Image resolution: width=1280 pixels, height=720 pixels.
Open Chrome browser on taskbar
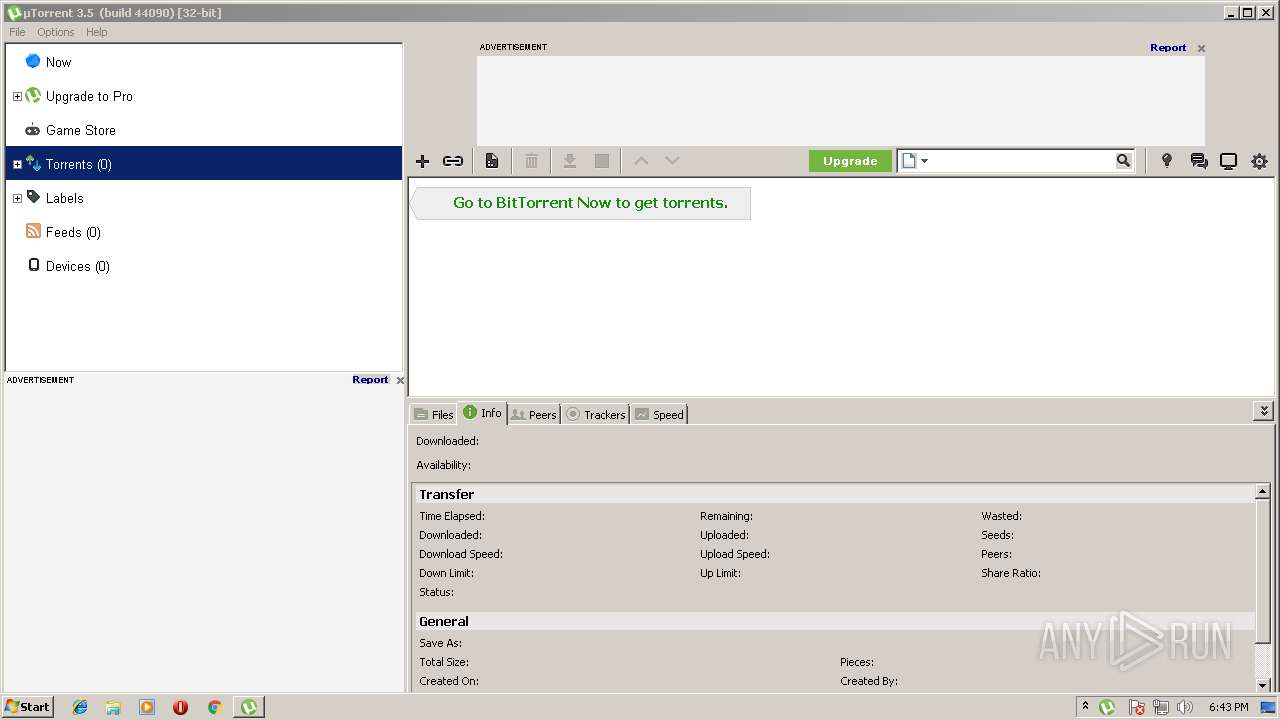pyautogui.click(x=214, y=707)
